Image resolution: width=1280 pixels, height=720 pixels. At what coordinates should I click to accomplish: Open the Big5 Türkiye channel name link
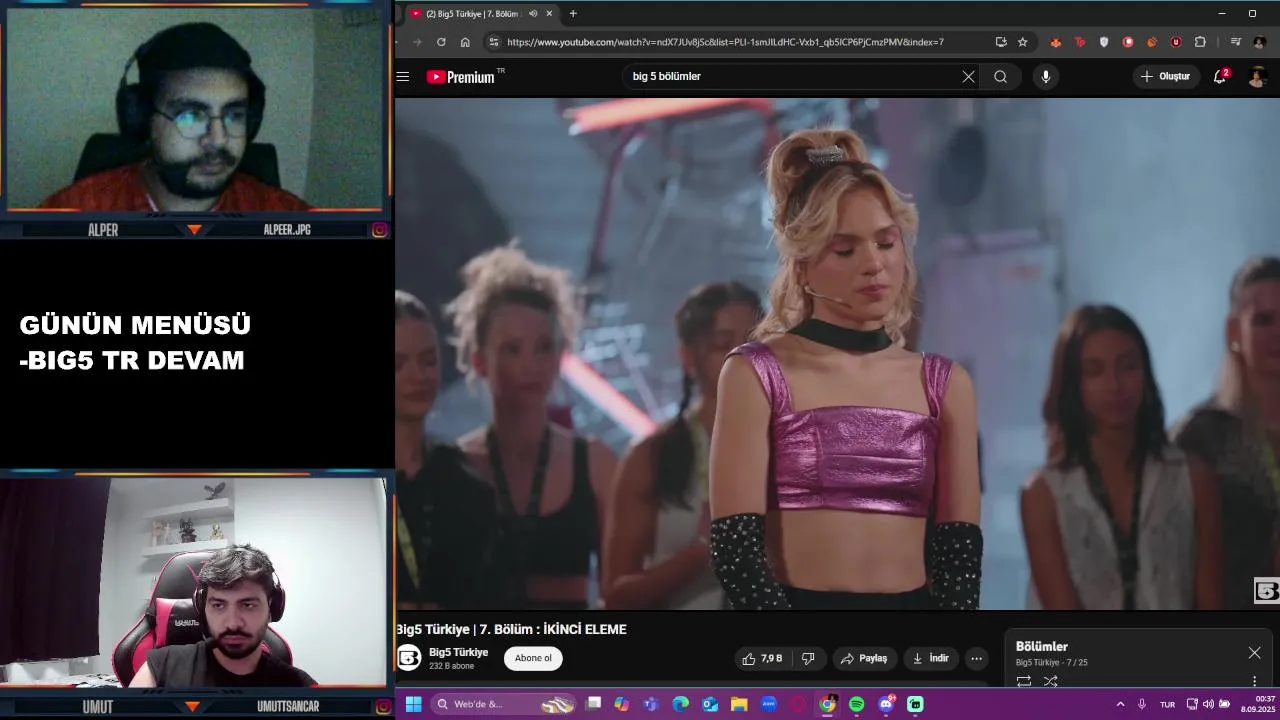pyautogui.click(x=458, y=652)
